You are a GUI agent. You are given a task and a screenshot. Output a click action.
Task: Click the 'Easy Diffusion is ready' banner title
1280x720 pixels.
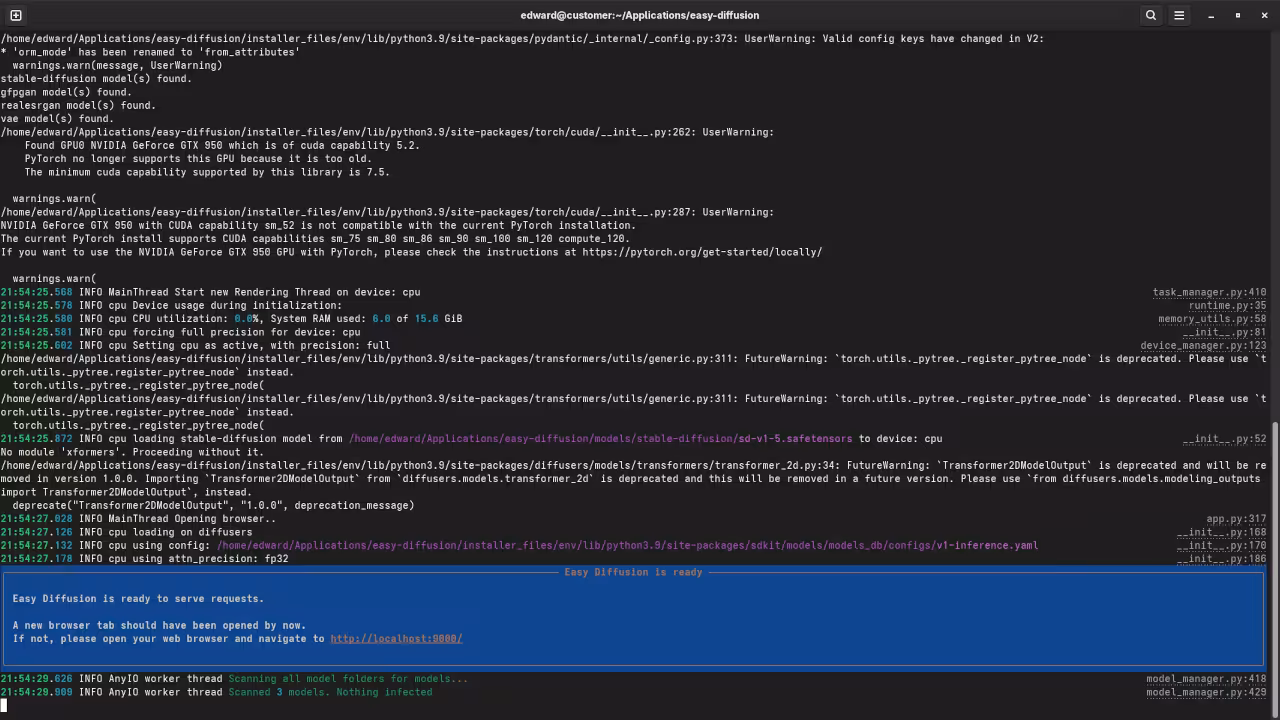(x=633, y=572)
